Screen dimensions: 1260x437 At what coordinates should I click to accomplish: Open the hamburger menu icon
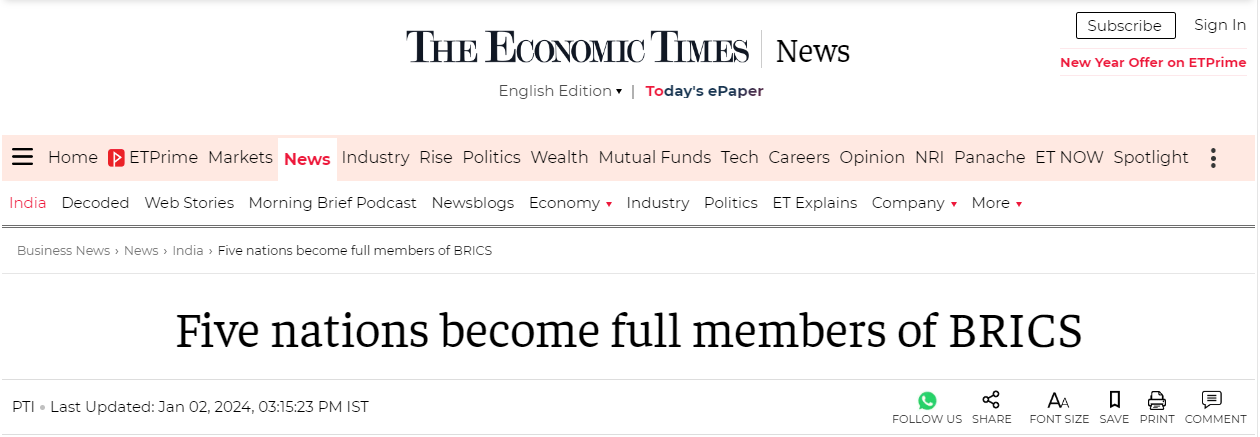point(23,158)
